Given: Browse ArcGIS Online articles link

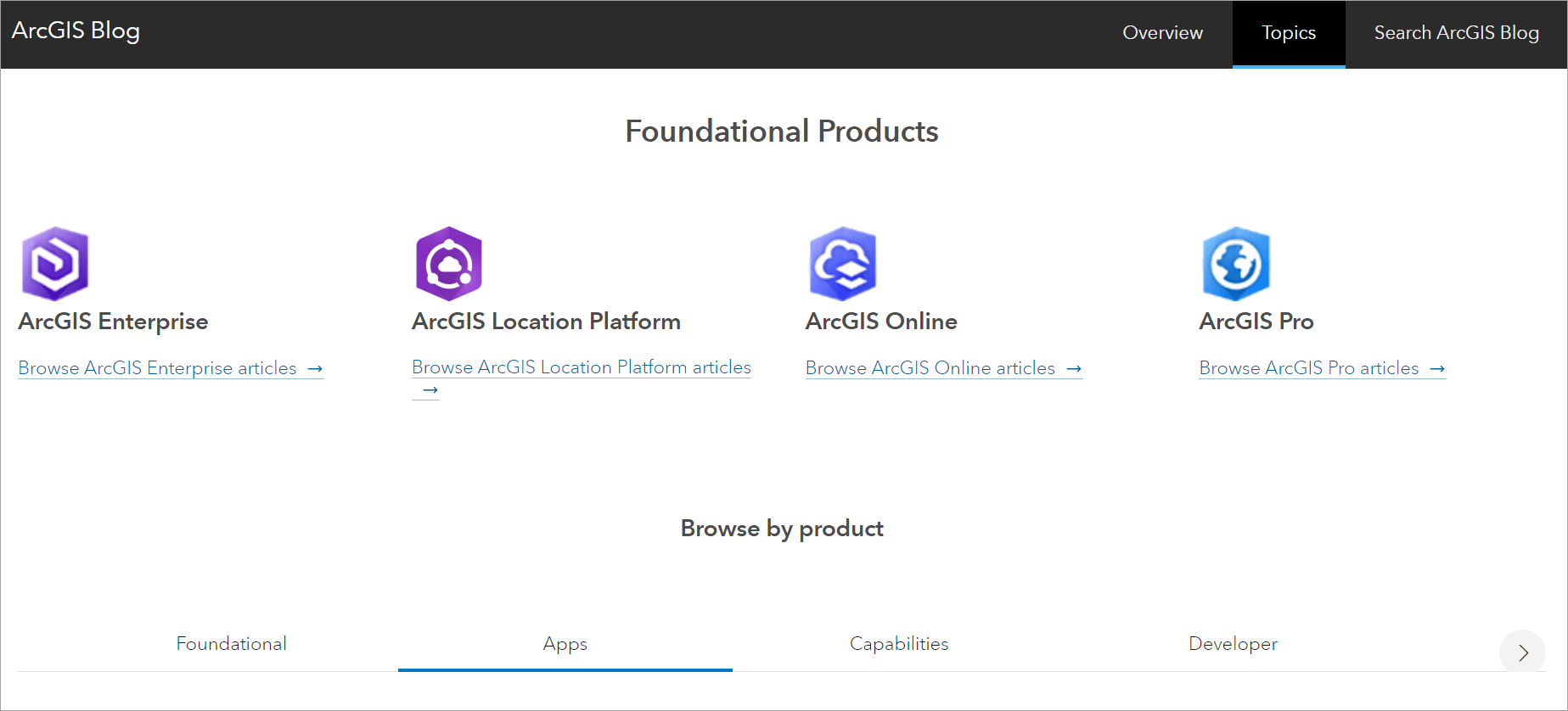Looking at the screenshot, I should tap(944, 368).
